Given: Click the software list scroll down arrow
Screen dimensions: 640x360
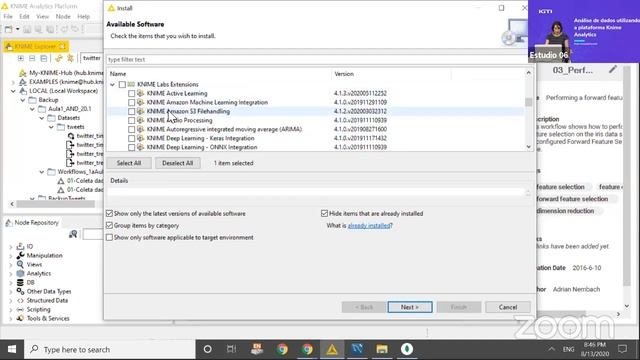Looking at the screenshot, I should click(529, 147).
